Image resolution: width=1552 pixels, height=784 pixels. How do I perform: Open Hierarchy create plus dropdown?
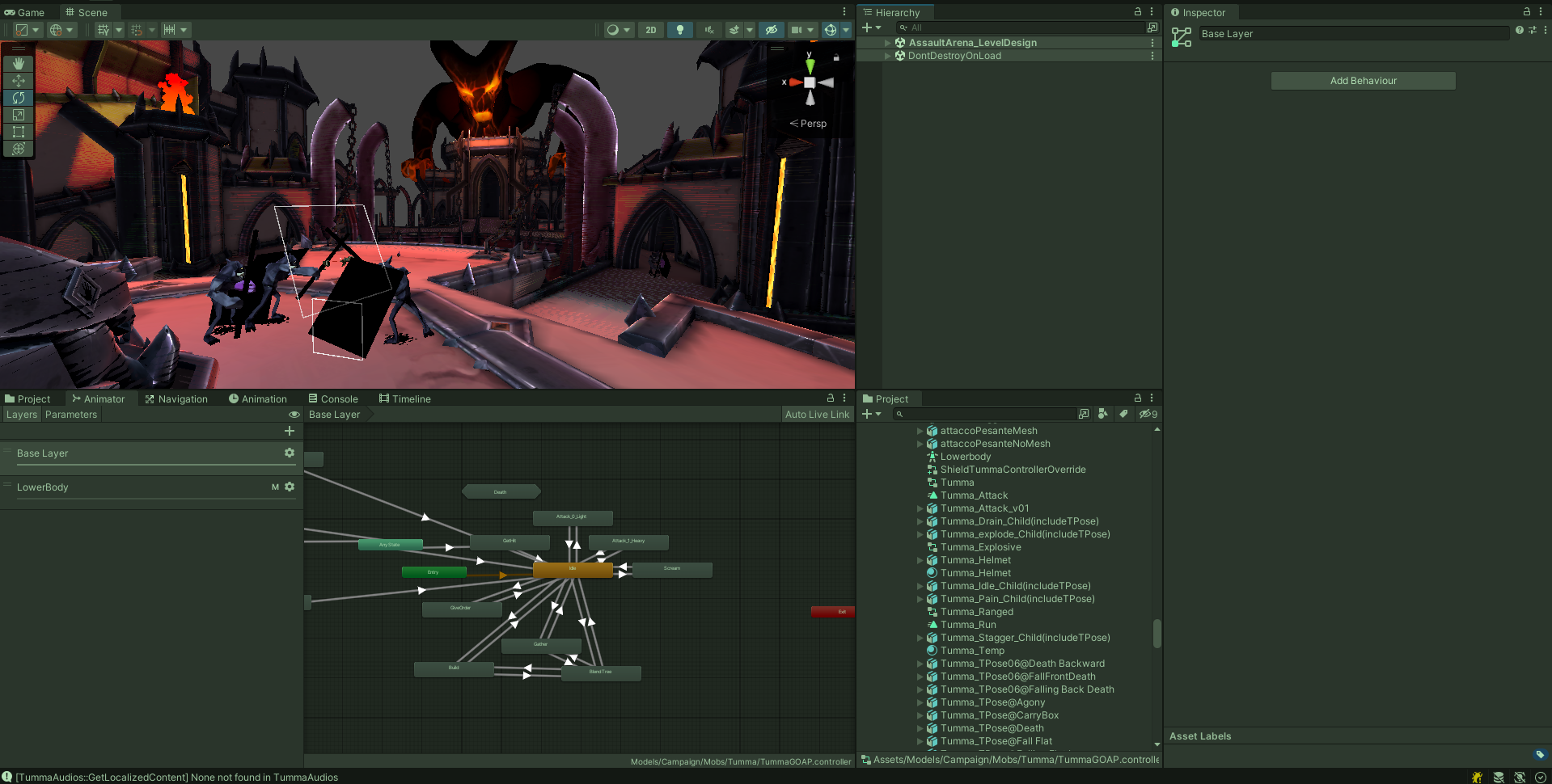click(x=871, y=27)
